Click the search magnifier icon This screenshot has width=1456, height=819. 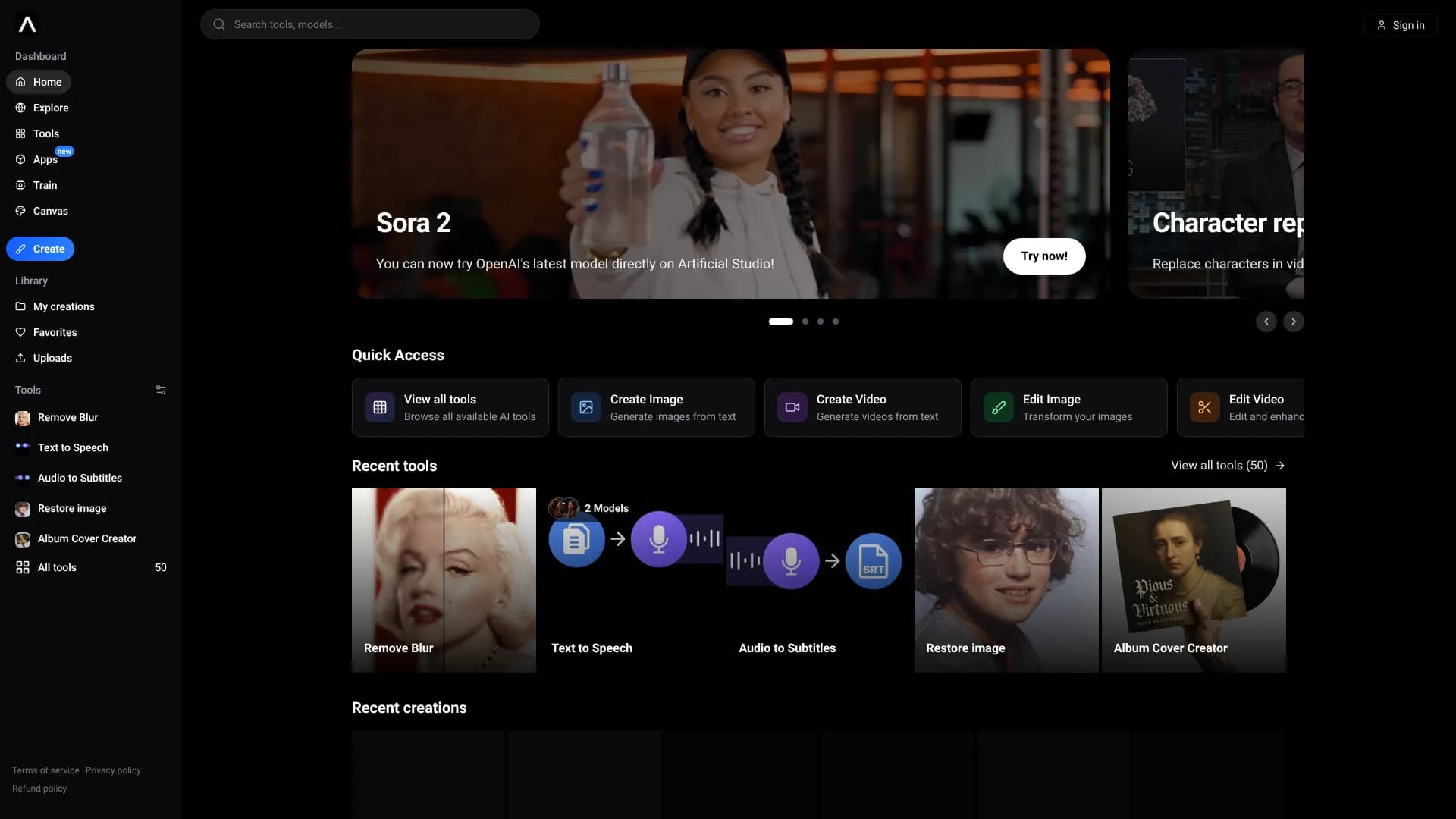tap(219, 24)
